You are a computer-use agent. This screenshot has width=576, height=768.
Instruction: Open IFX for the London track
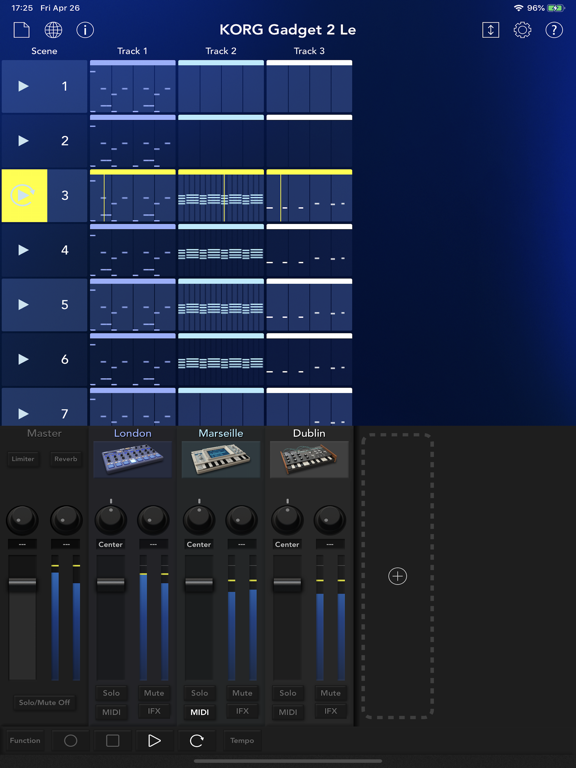point(154,711)
